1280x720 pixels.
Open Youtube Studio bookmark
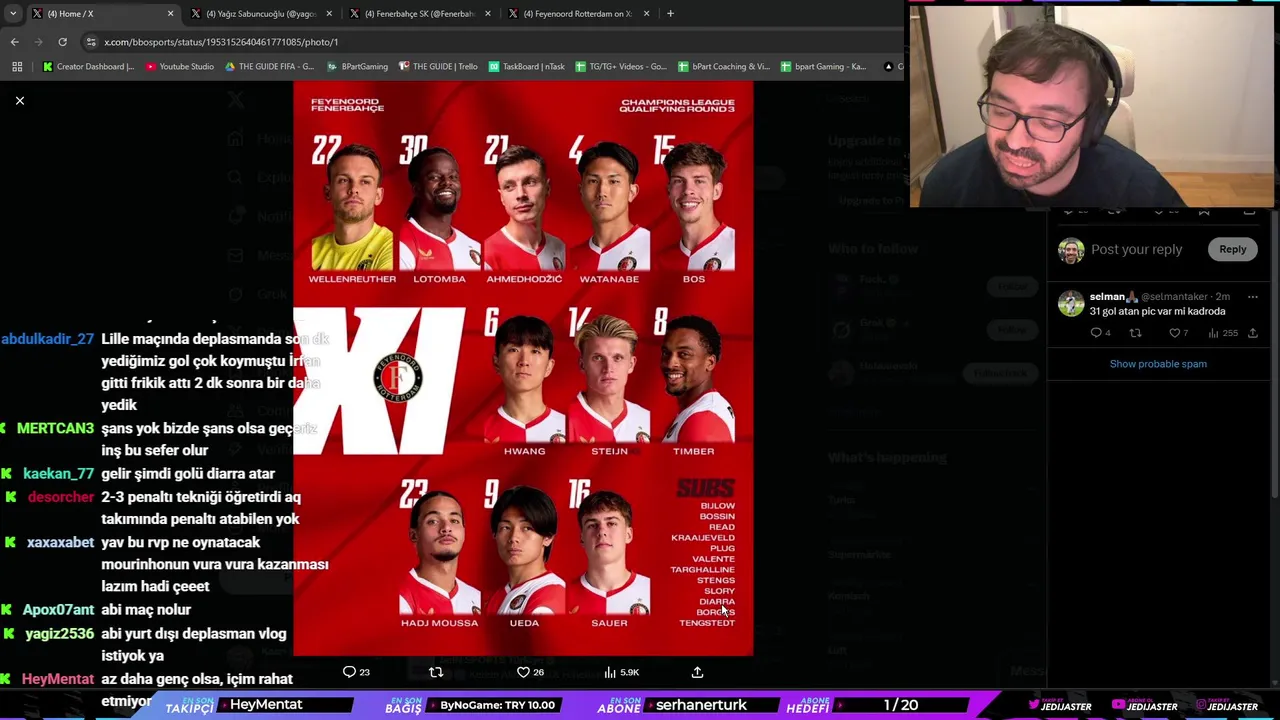click(180, 67)
